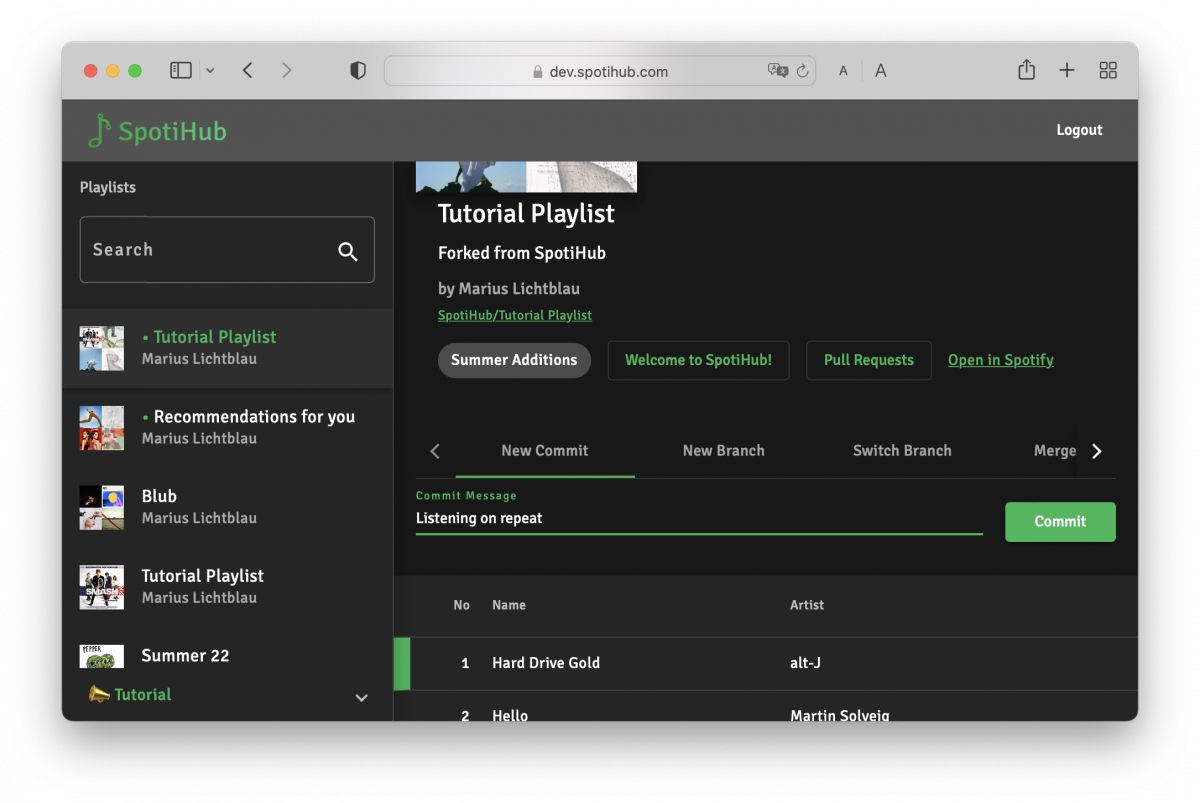
Task: Click the Safari forward arrow
Action: point(287,70)
